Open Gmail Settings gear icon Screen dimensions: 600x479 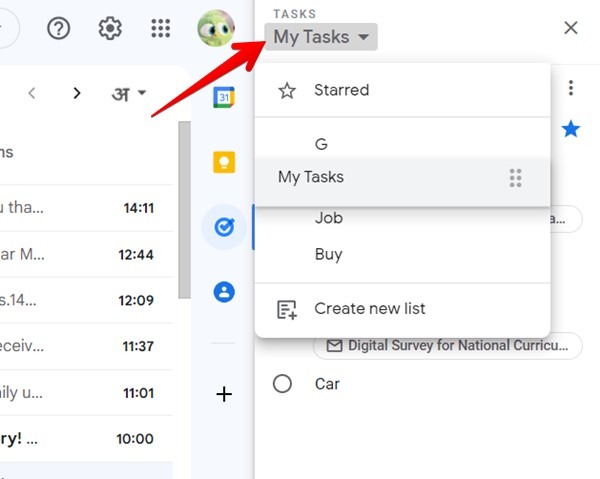tap(110, 28)
